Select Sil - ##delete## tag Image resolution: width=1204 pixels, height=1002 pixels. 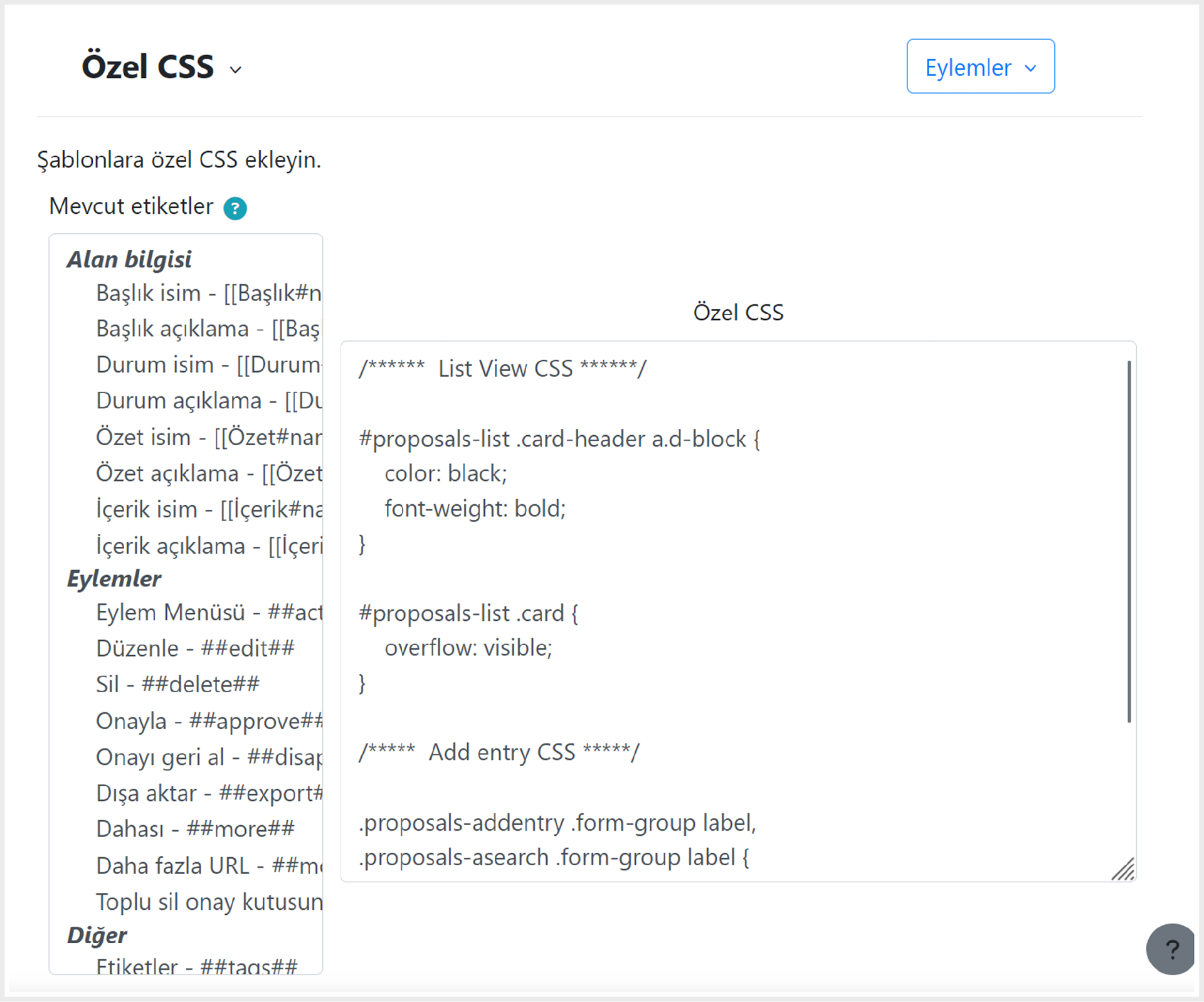pos(177,683)
